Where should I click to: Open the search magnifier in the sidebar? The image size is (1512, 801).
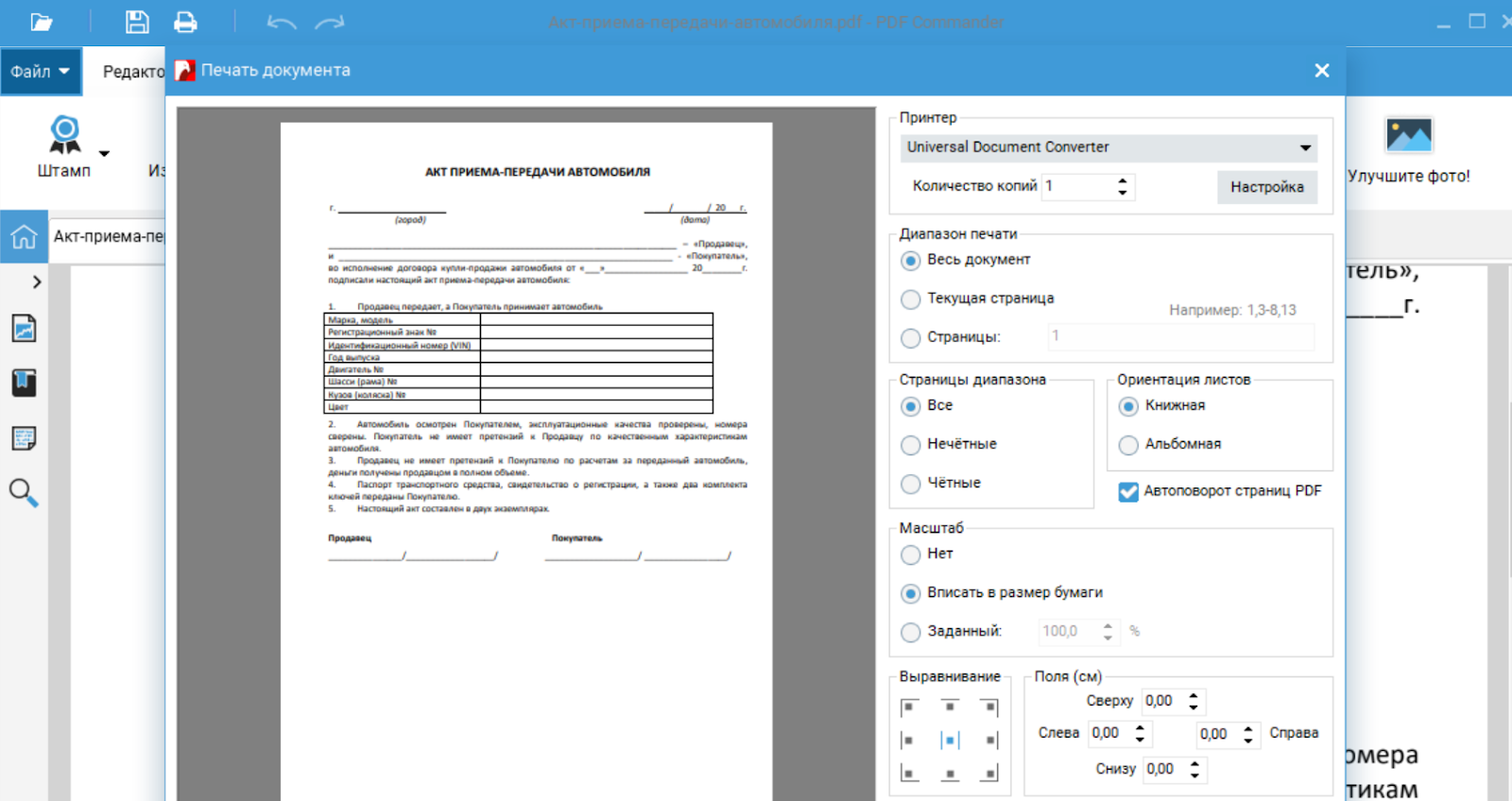(24, 492)
